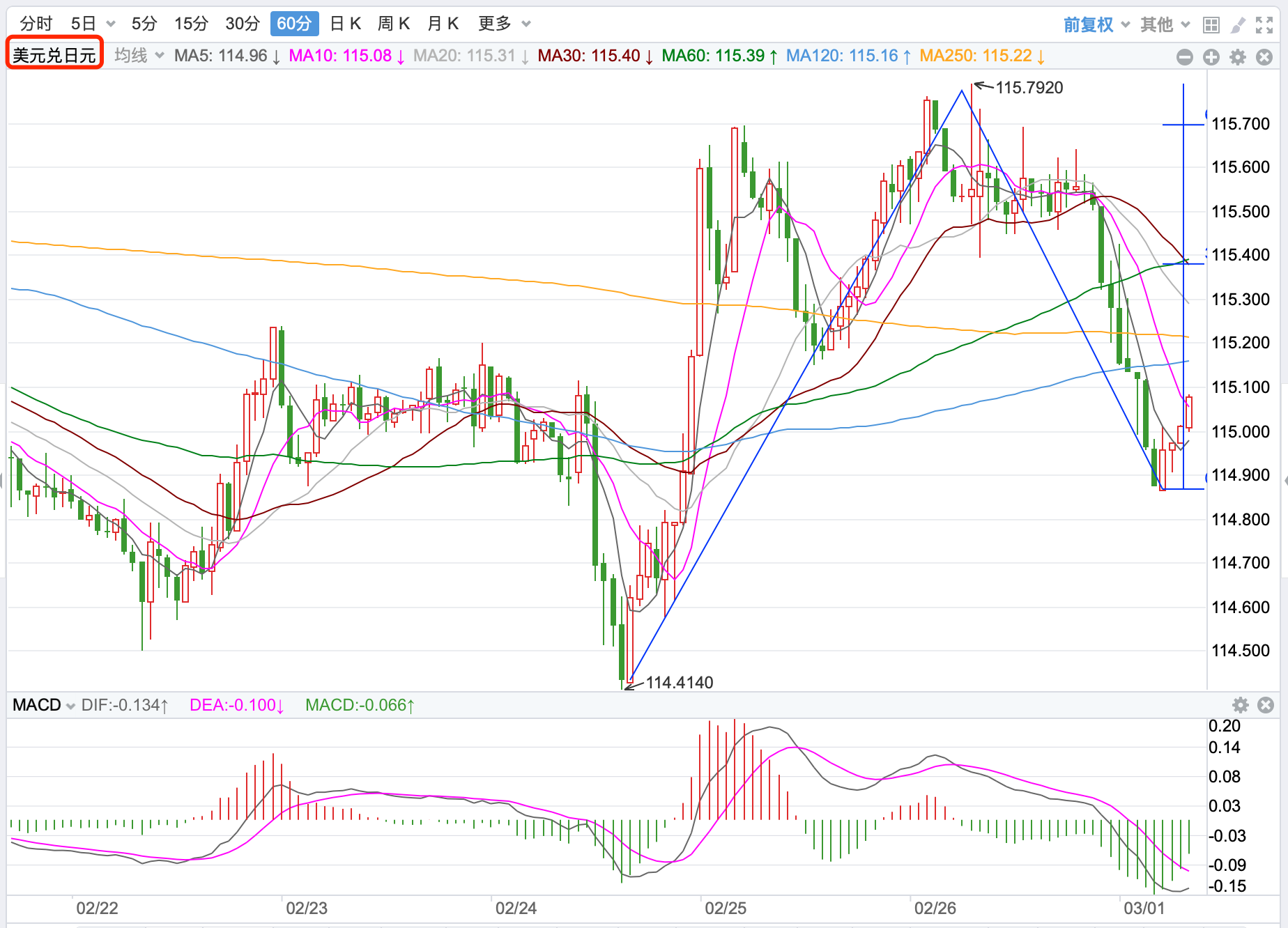
Task: Open the grid layout icon
Action: coord(1211,25)
